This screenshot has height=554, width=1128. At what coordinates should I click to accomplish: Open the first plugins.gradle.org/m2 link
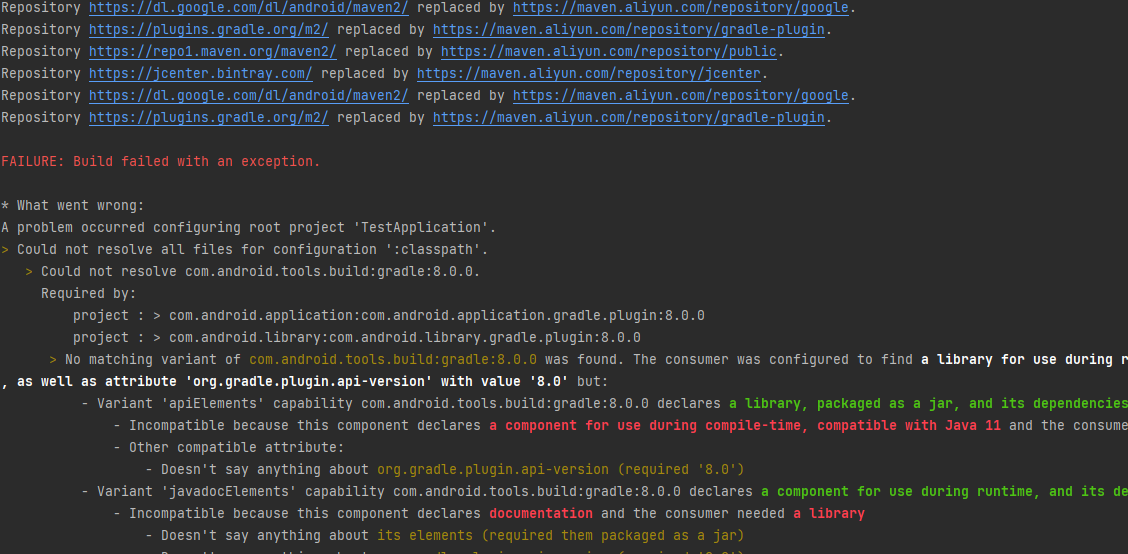pyautogui.click(x=209, y=29)
